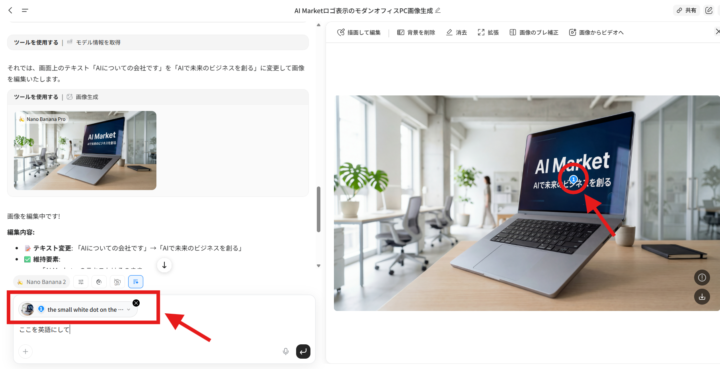
Task: Click 拡張 expand image tool
Action: tap(488, 32)
